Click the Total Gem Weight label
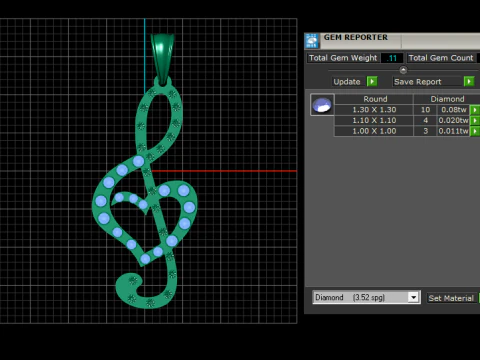Viewport: 480px width, 360px height. tap(343, 58)
